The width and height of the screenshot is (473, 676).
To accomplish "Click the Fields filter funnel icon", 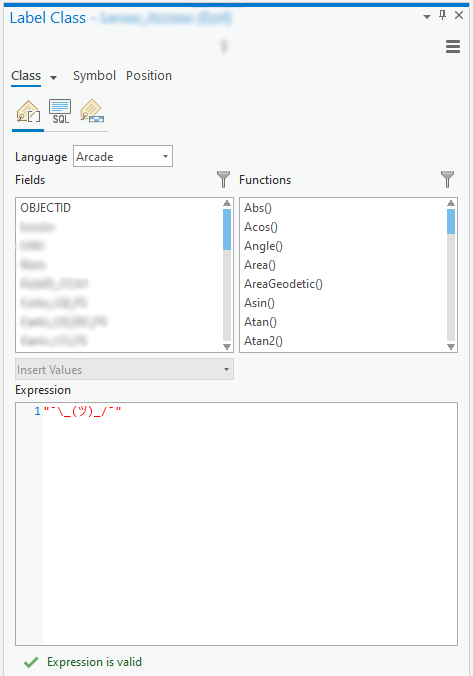I will 223,179.
